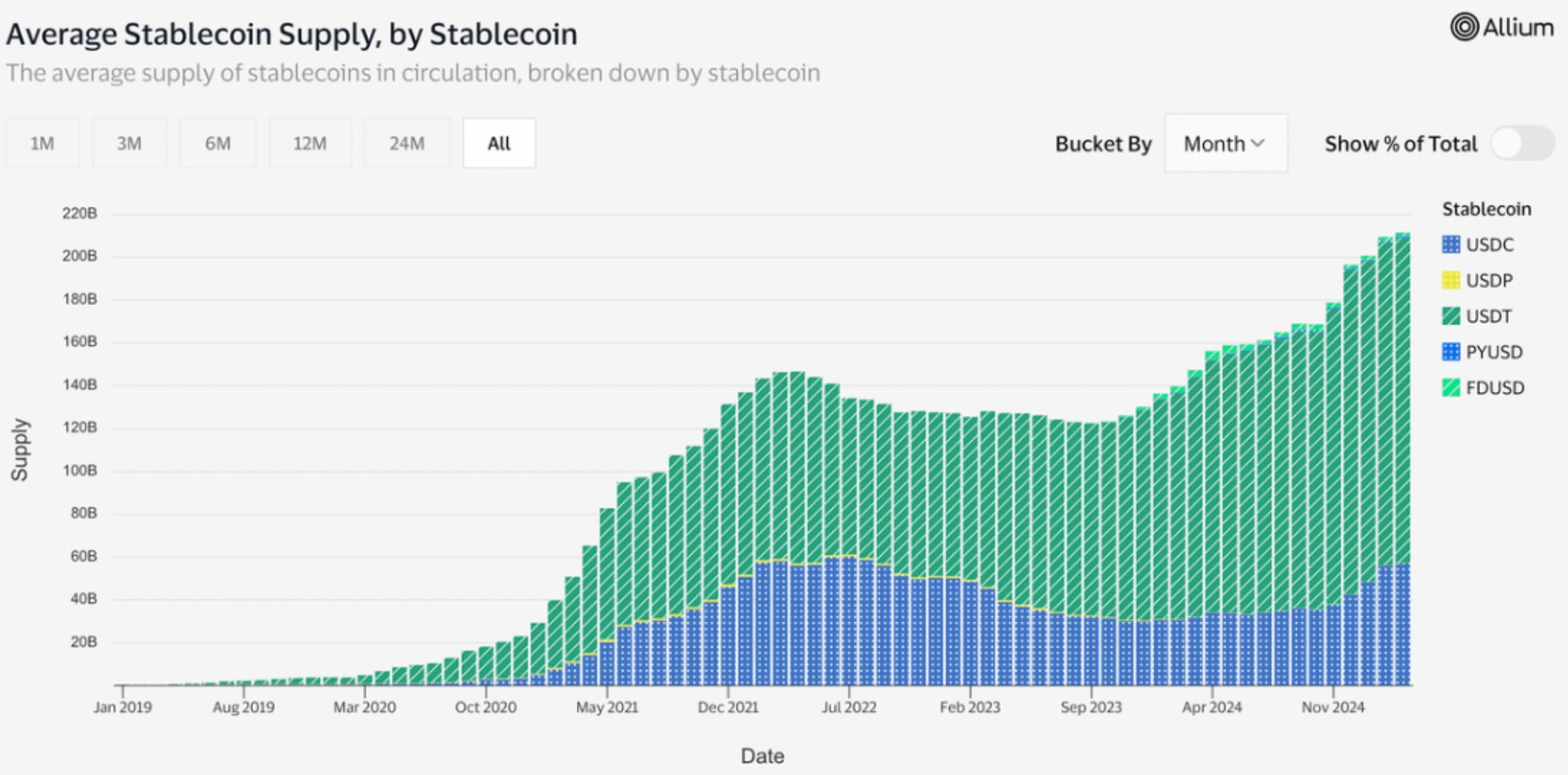Select the 3M range button
This screenshot has height=775, width=1568.
tap(129, 143)
